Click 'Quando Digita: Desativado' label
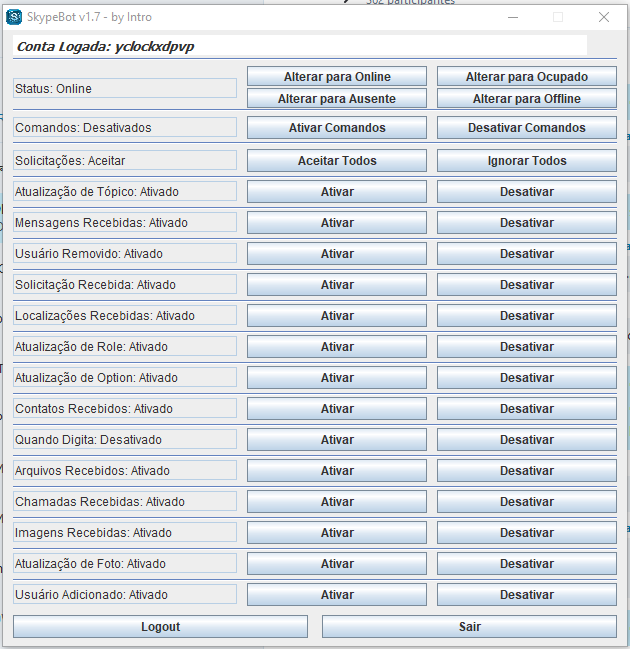 [125, 439]
